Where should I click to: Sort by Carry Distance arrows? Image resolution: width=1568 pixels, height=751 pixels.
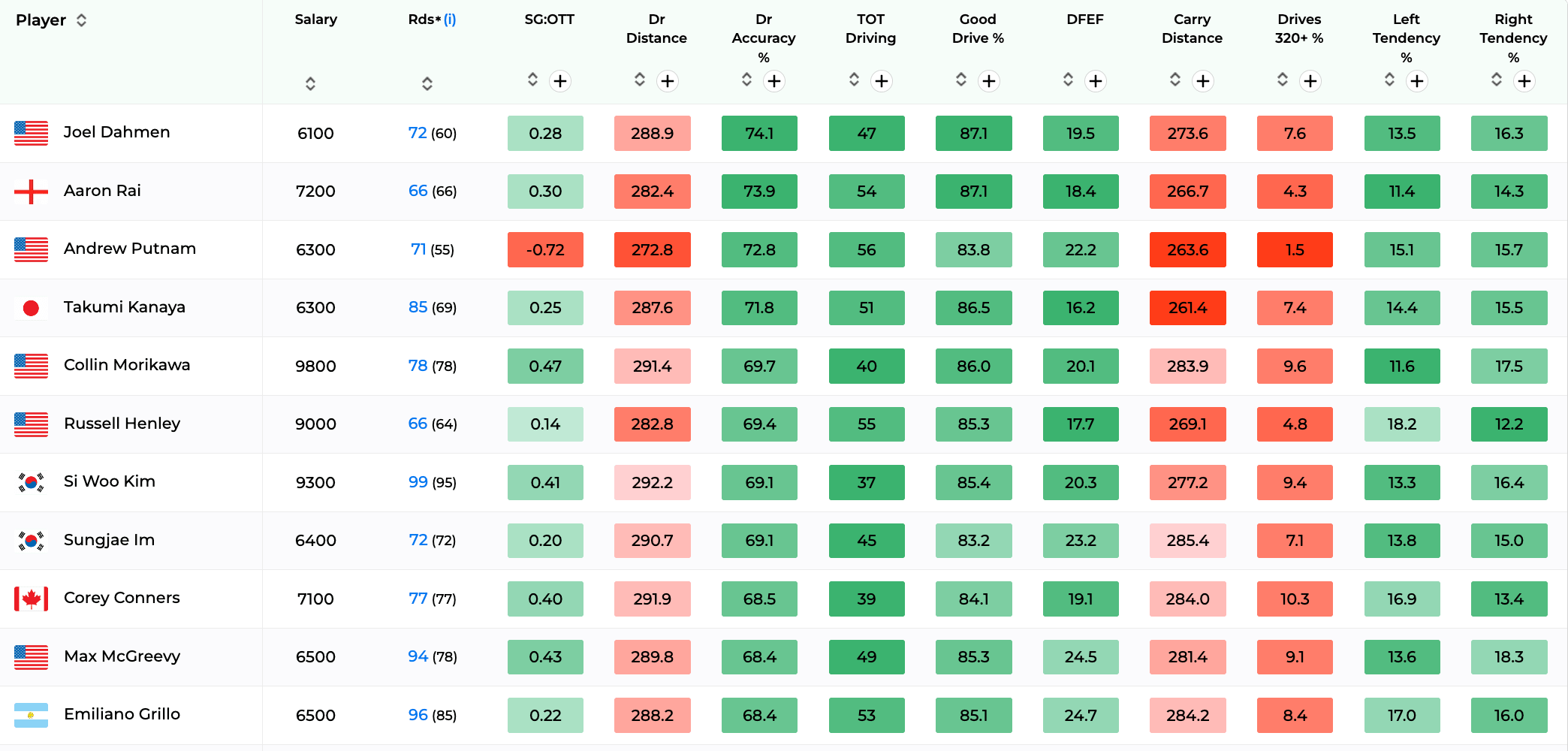click(1175, 80)
